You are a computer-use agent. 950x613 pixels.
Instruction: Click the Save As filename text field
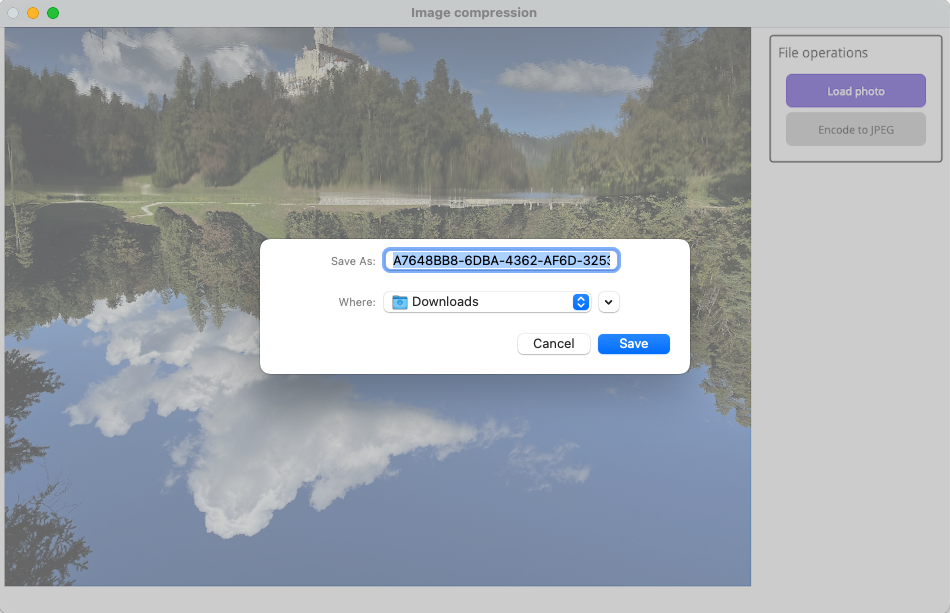coord(501,261)
